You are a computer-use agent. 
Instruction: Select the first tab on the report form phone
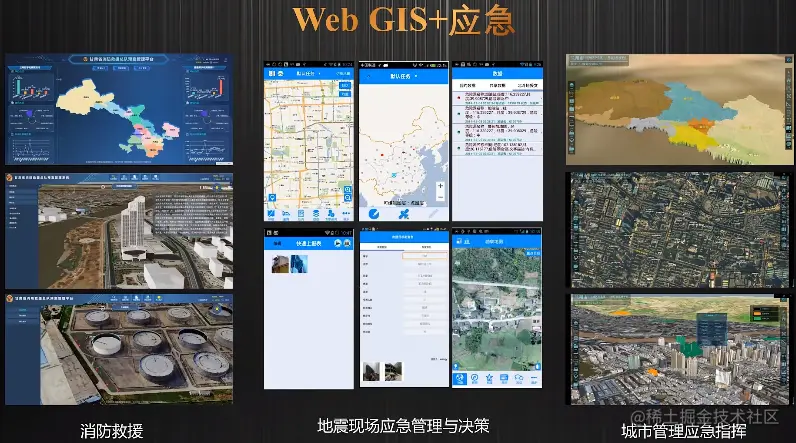pos(382,247)
